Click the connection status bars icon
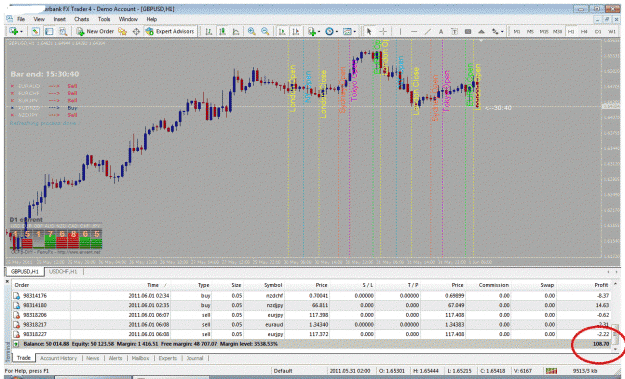This screenshot has width=625, height=379. pyautogui.click(x=551, y=371)
